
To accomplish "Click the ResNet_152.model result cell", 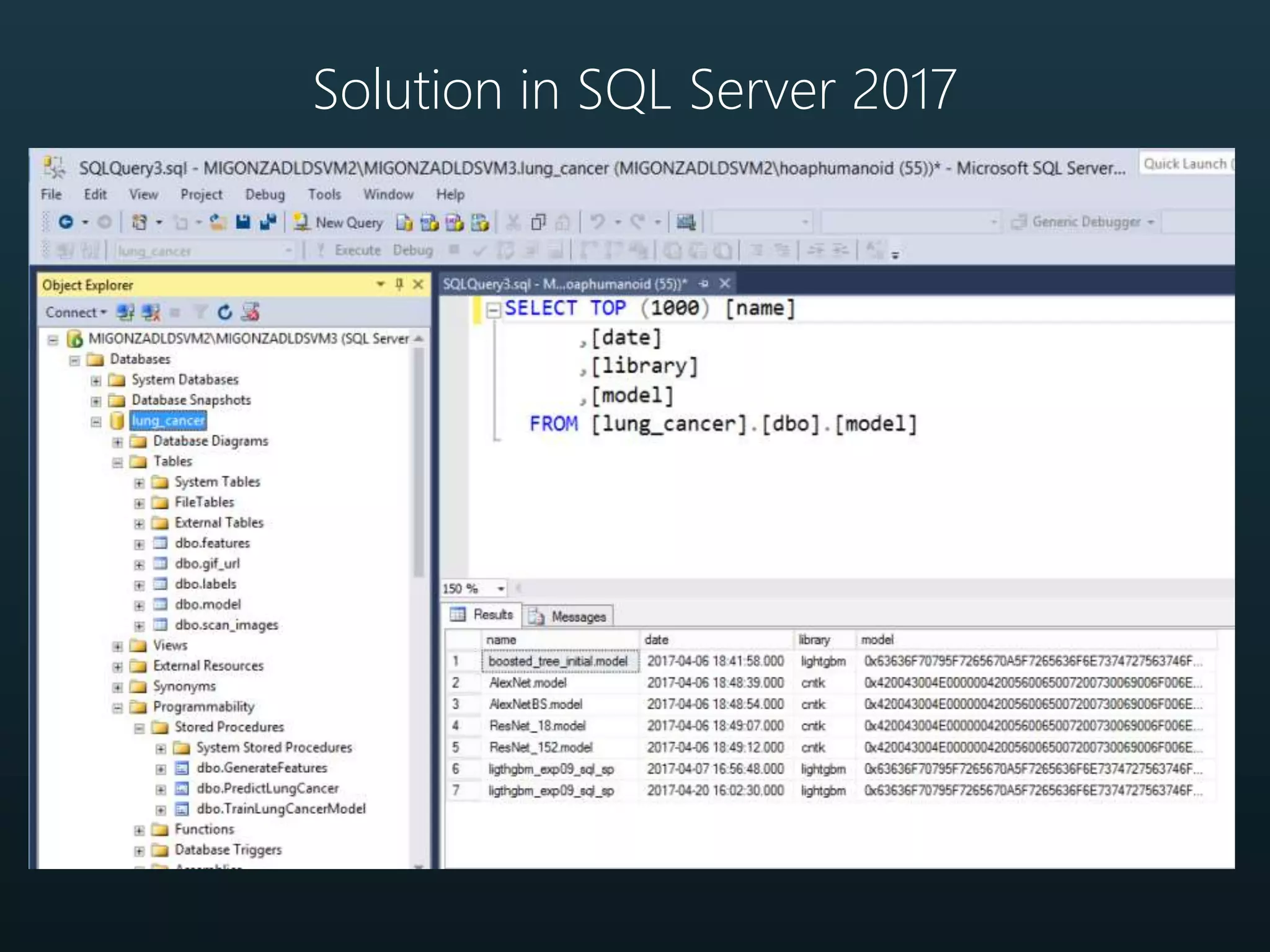I will tap(560, 747).
